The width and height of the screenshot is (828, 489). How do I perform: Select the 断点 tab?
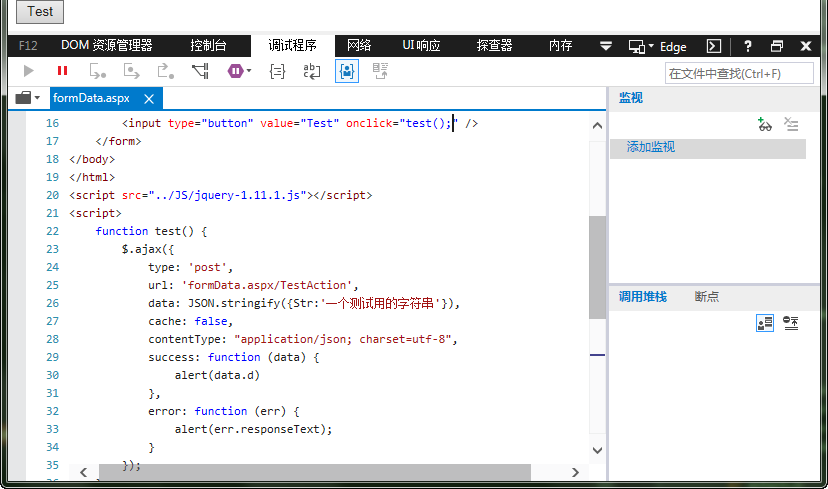(707, 297)
